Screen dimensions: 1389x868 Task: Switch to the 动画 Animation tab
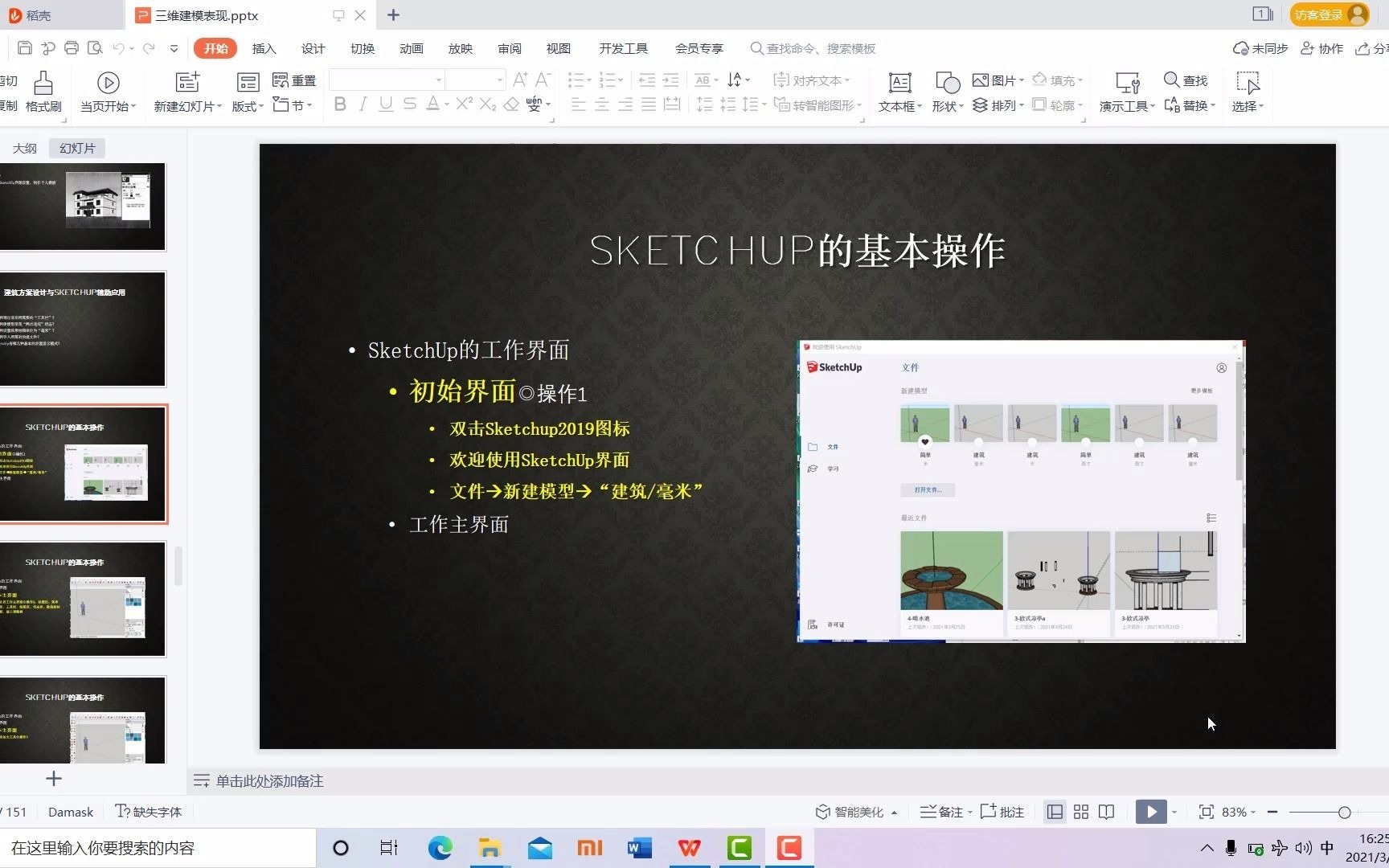(412, 48)
